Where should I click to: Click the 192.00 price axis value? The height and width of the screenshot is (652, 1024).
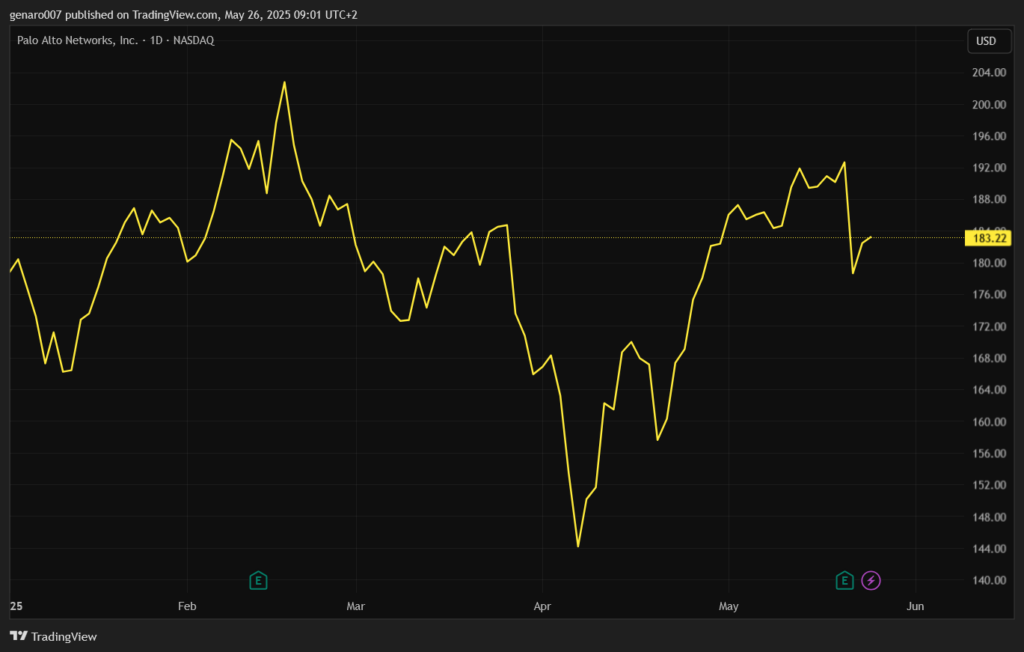coord(988,168)
